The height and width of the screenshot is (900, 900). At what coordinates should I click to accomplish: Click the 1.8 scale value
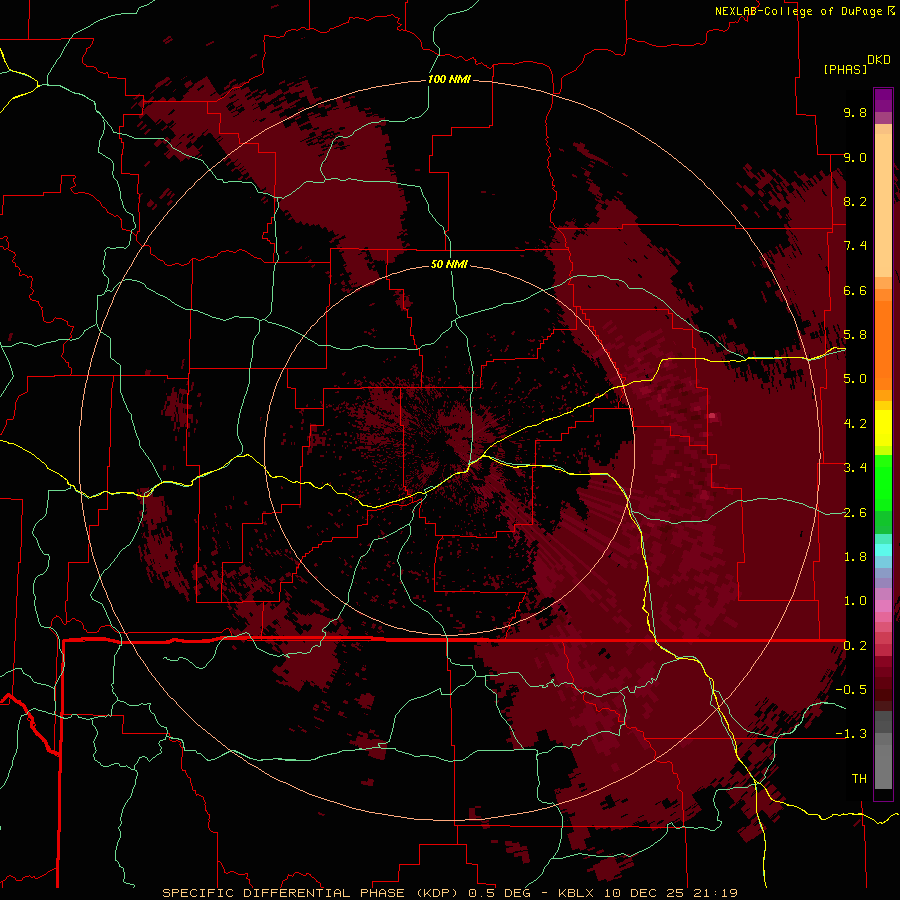pyautogui.click(x=855, y=557)
